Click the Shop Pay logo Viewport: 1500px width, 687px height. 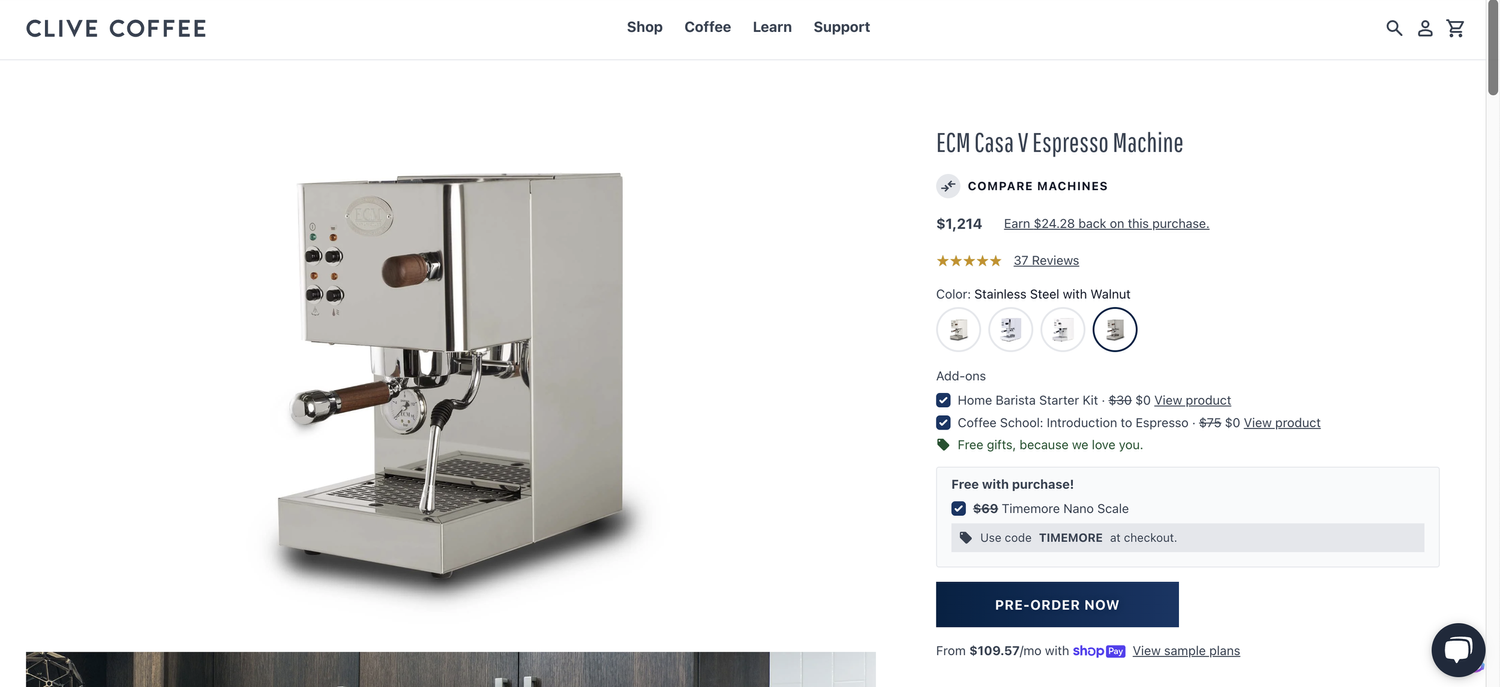1099,651
